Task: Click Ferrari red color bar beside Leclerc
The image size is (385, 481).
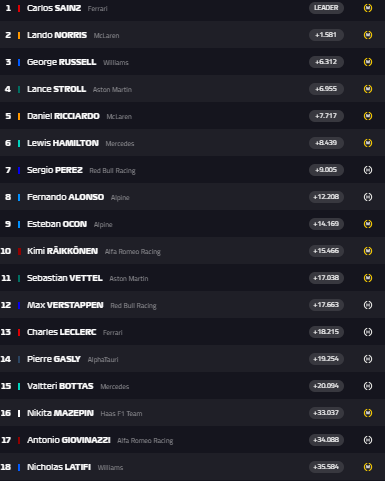Action: click(19, 332)
